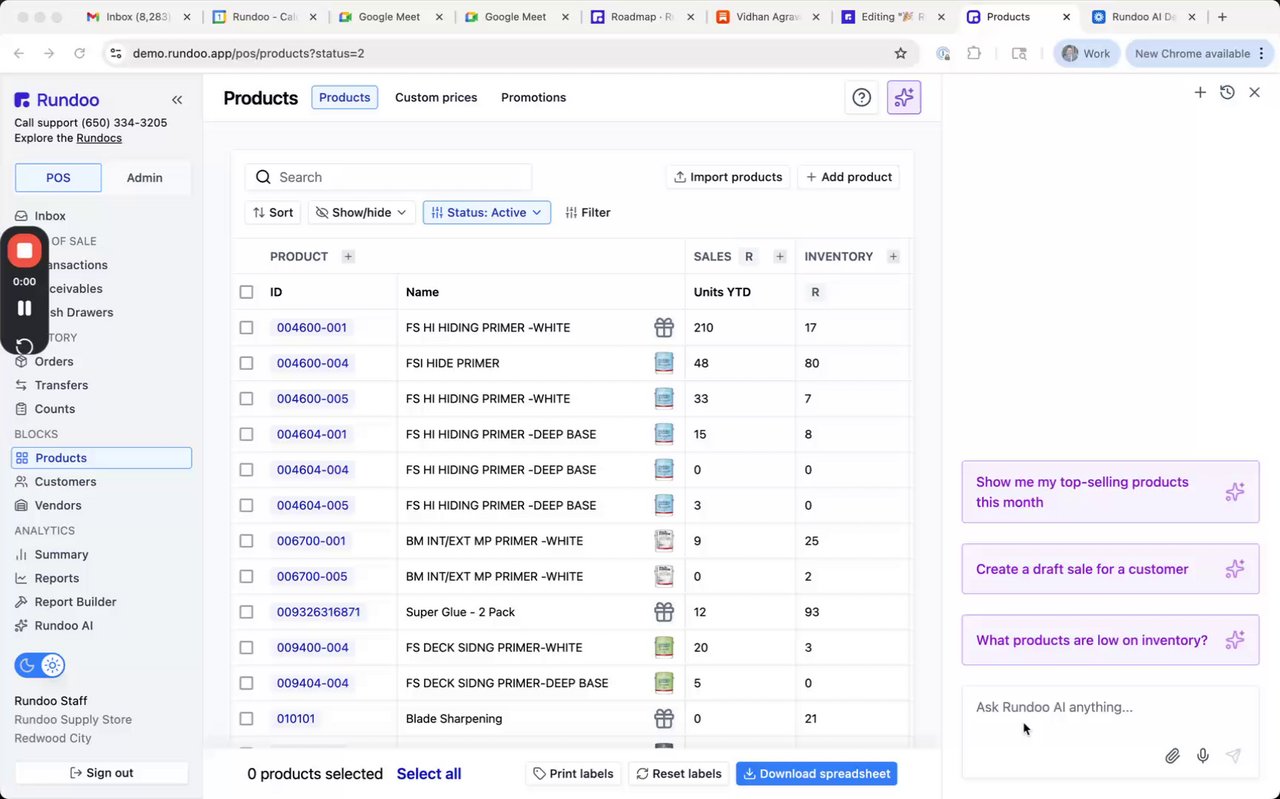Open the Status: Active dropdown

point(487,212)
